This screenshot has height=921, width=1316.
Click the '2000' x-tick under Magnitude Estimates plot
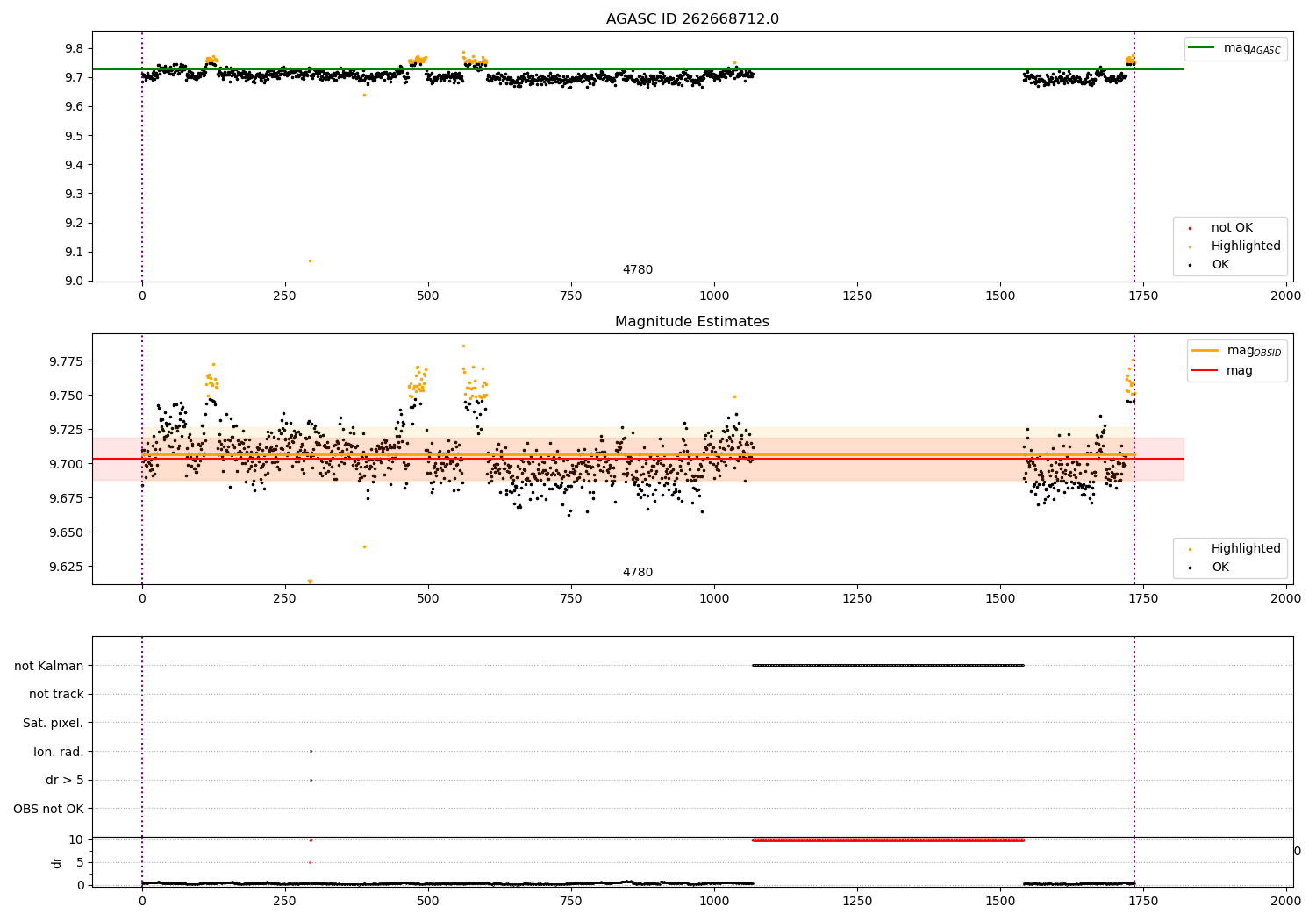point(1286,599)
